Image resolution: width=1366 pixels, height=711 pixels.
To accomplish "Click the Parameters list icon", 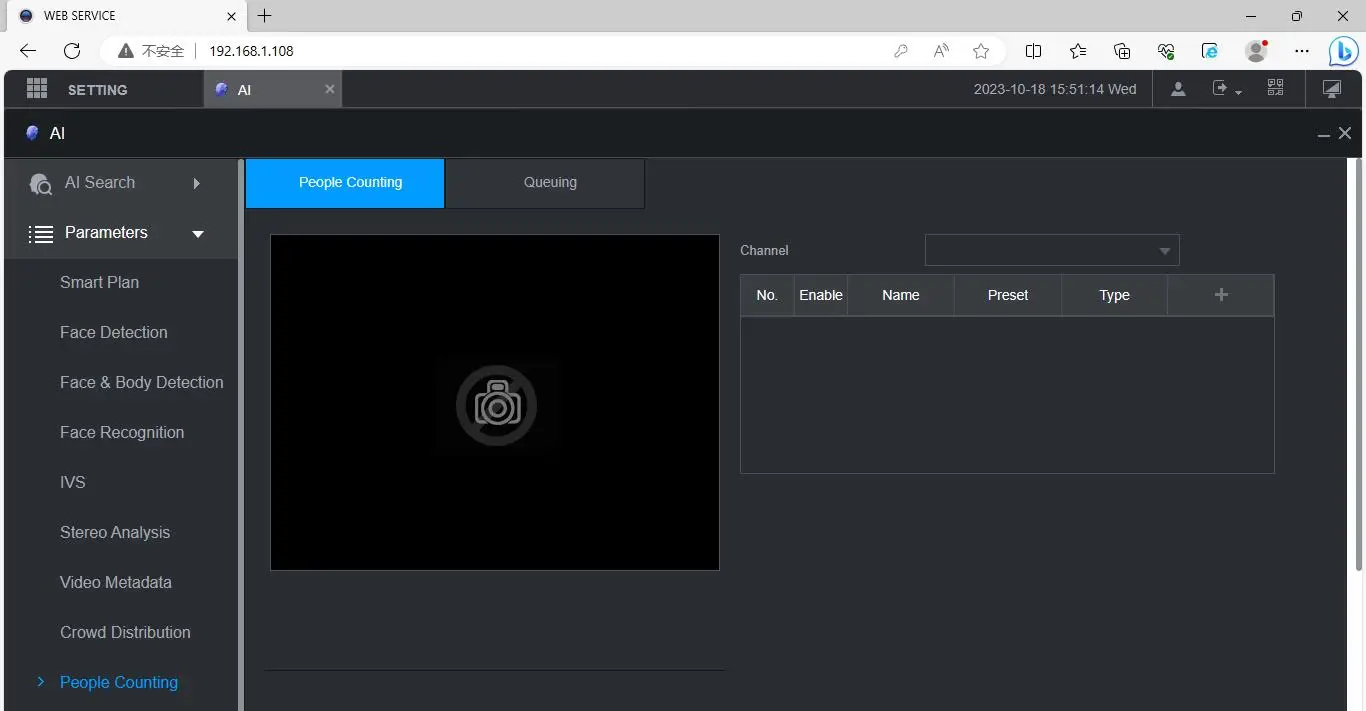I will tap(41, 234).
